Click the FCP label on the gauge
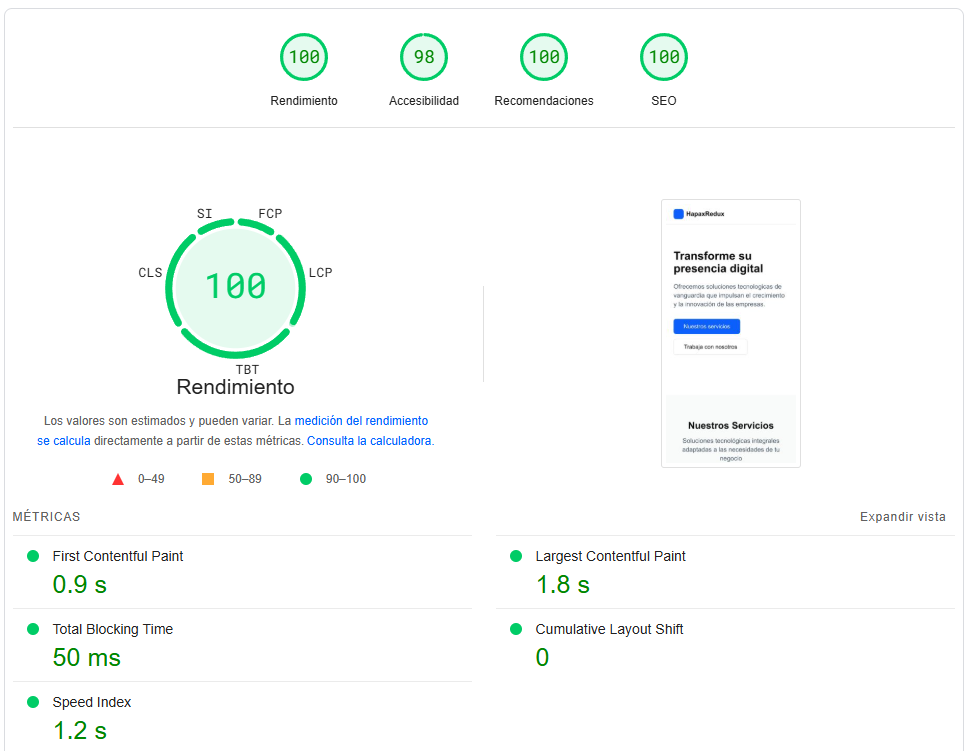 pos(270,214)
